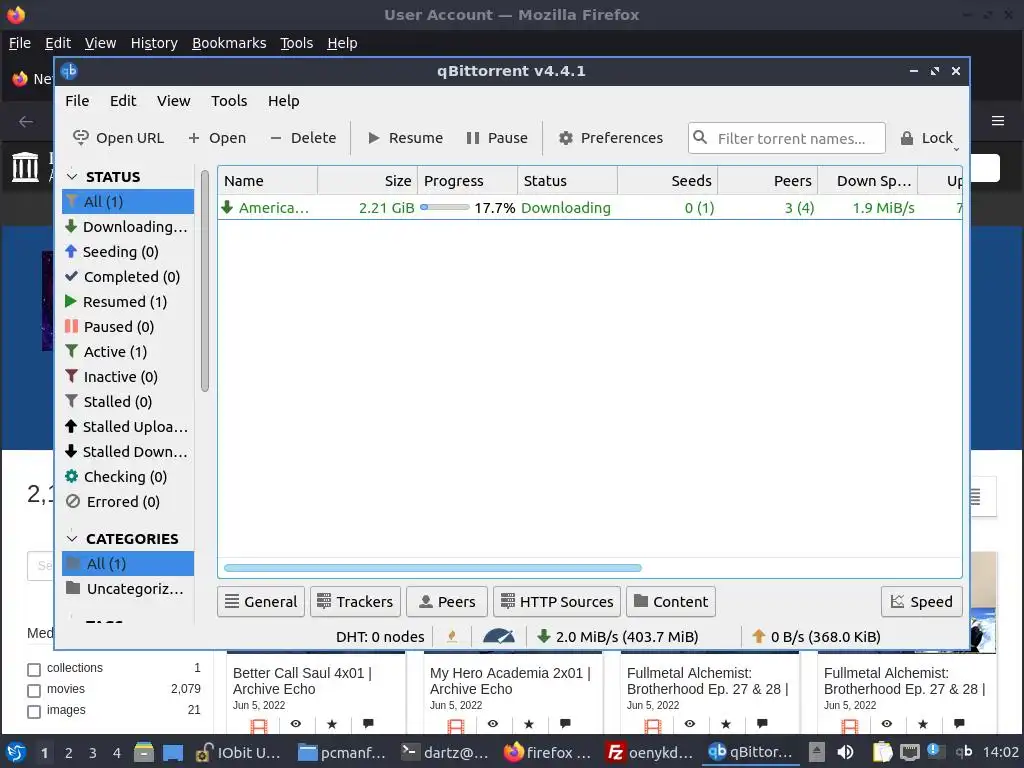
Task: Filter by Completed (0)
Action: 128,277
